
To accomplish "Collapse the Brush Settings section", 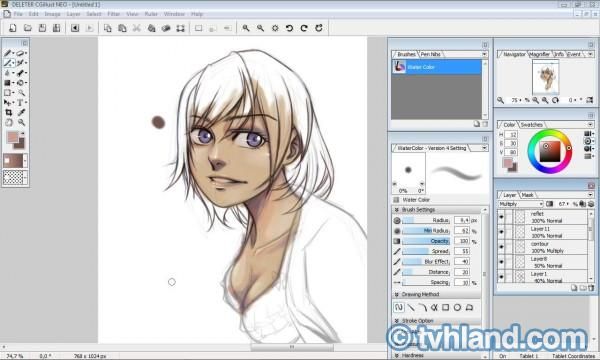I will click(x=397, y=210).
